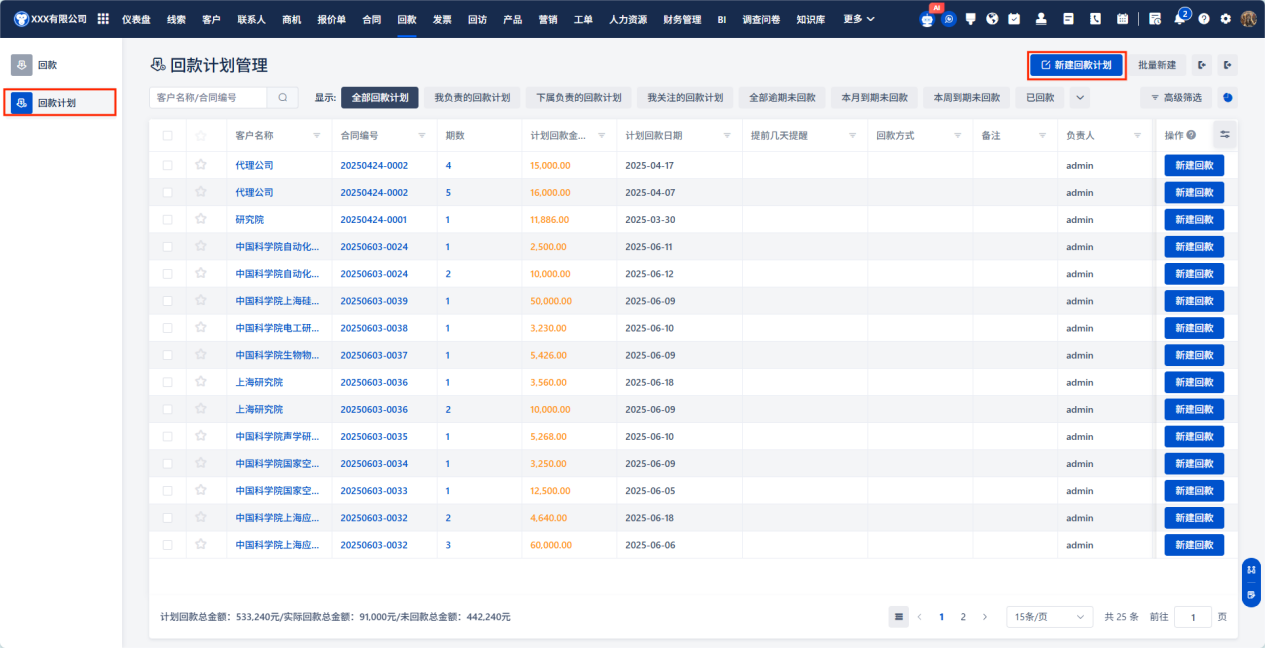1265x648 pixels.
Task: Click the pin icon in top bar
Action: (970, 19)
